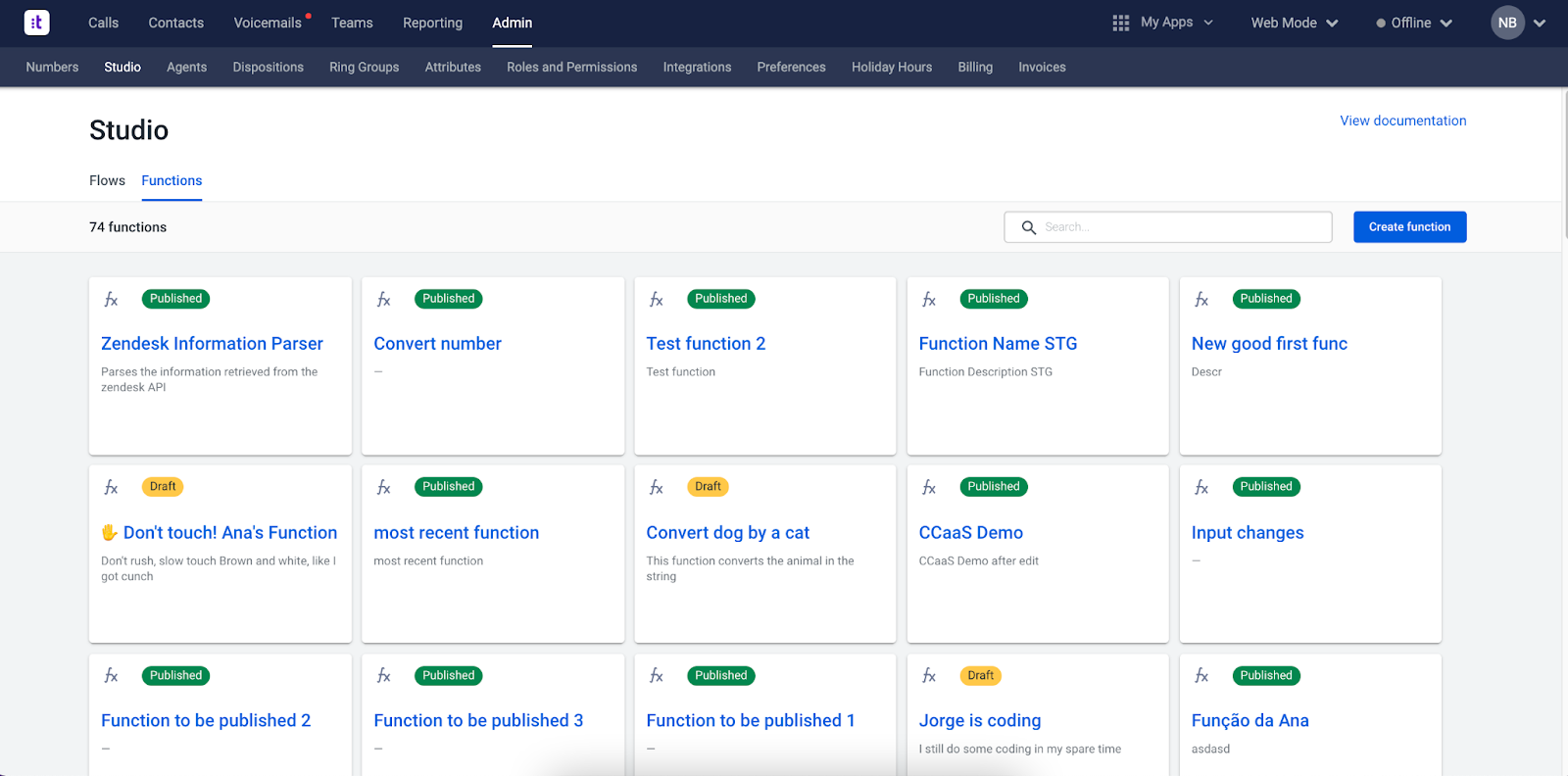This screenshot has width=1568, height=776.
Task: Open Zendesk Information Parser function
Action: pos(212,344)
